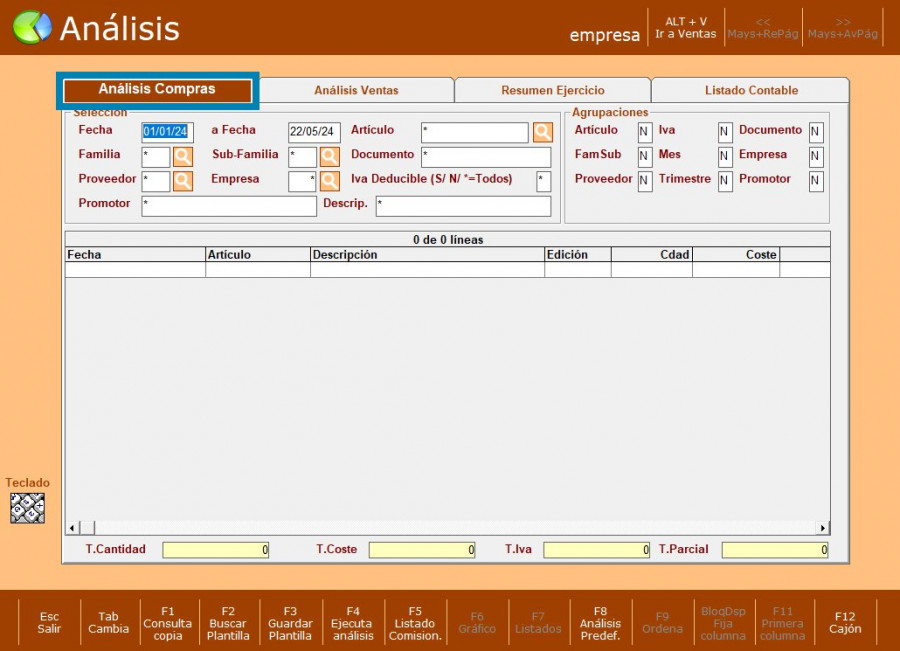The height and width of the screenshot is (651, 900).
Task: Open the on-screen Teclado keyboard icon
Action: [x=27, y=508]
